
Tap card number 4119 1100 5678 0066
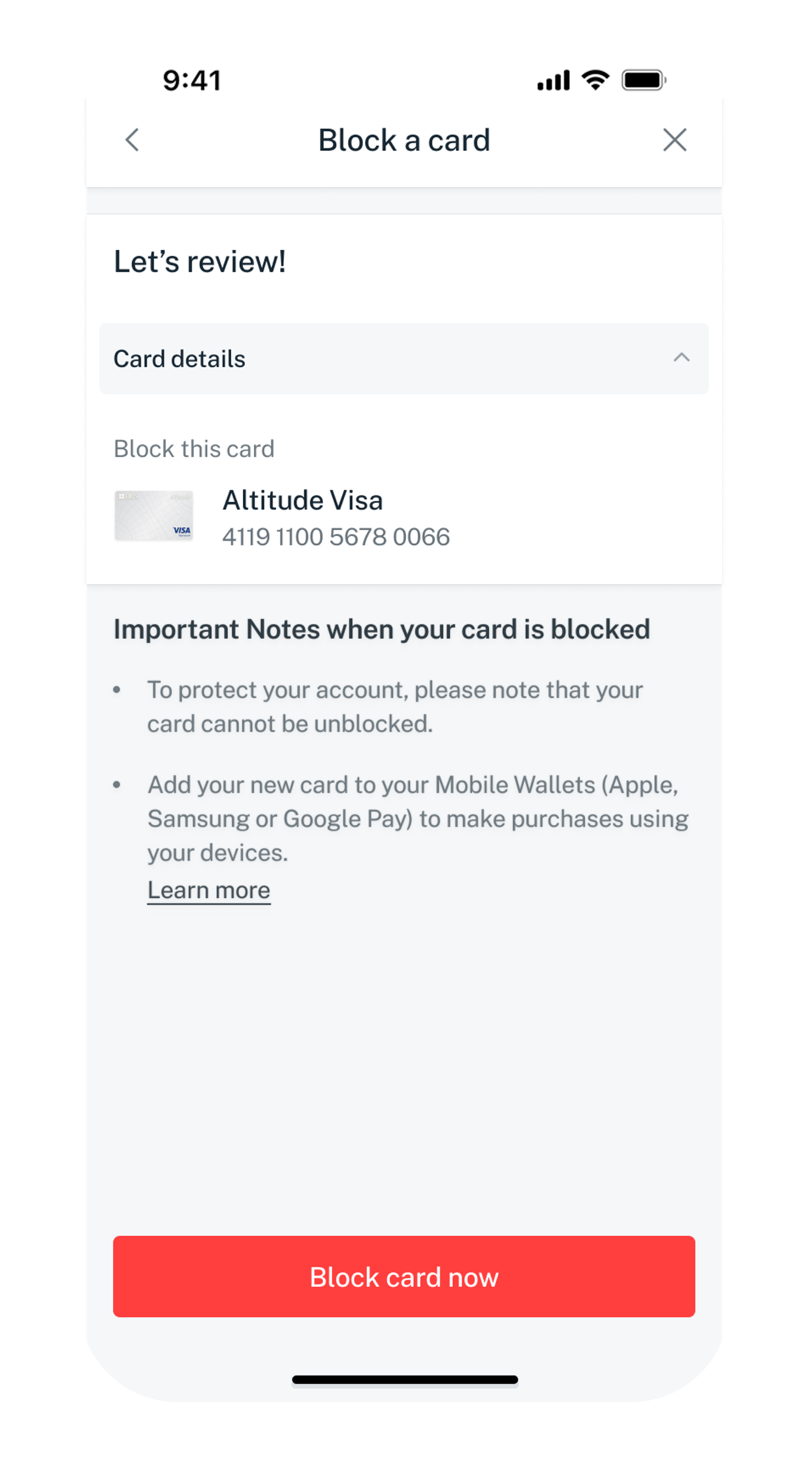point(336,537)
